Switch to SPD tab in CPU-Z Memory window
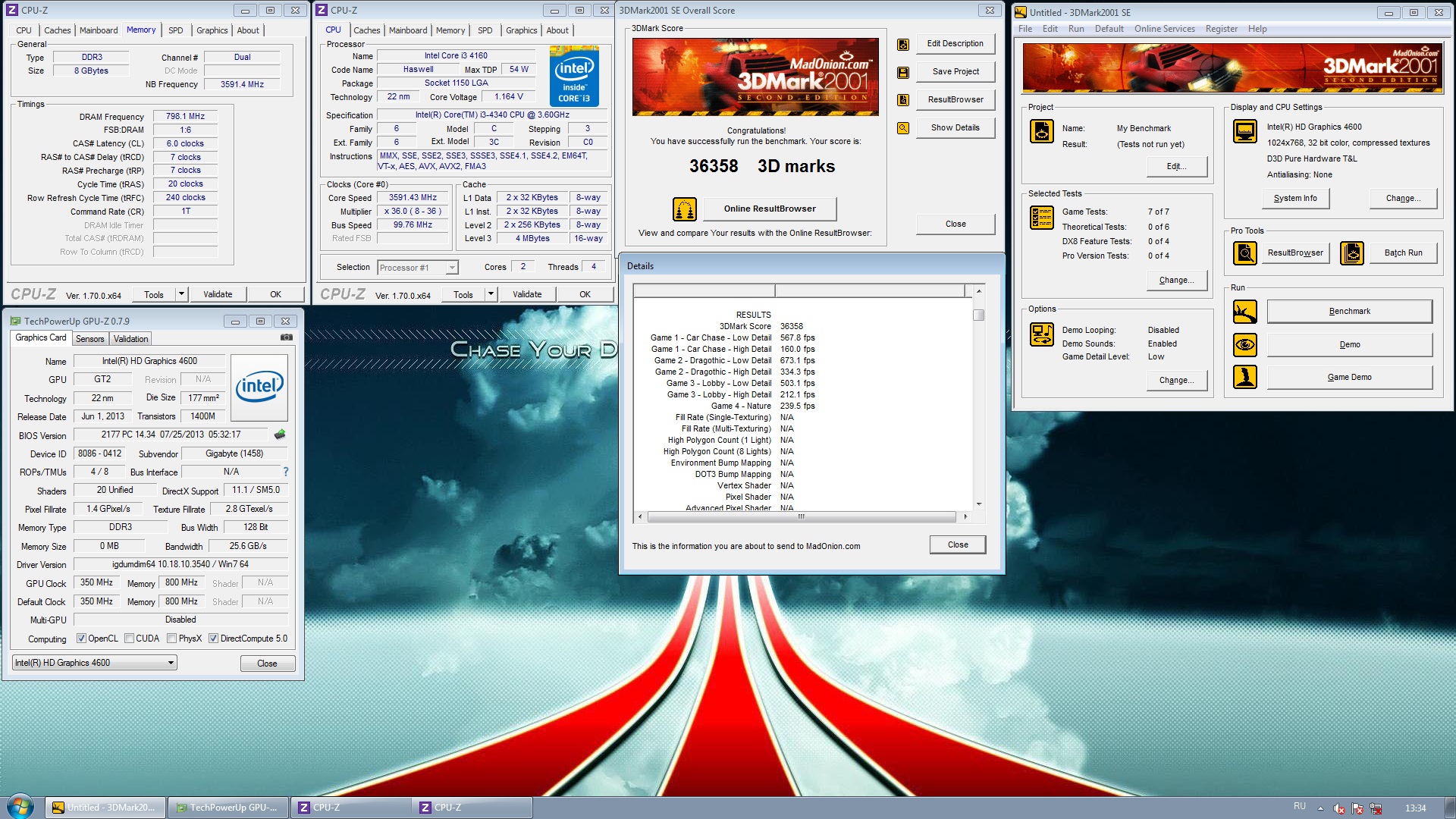Image resolution: width=1456 pixels, height=819 pixels. click(176, 30)
